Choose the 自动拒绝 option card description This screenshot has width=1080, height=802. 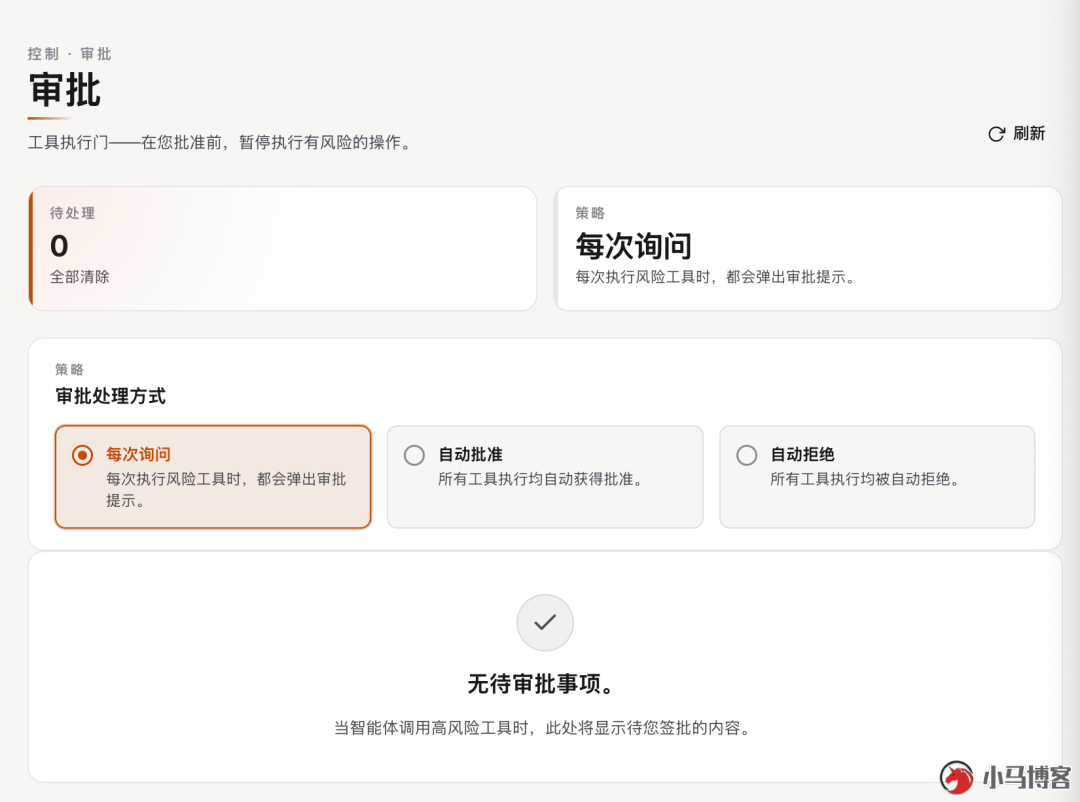click(x=865, y=480)
